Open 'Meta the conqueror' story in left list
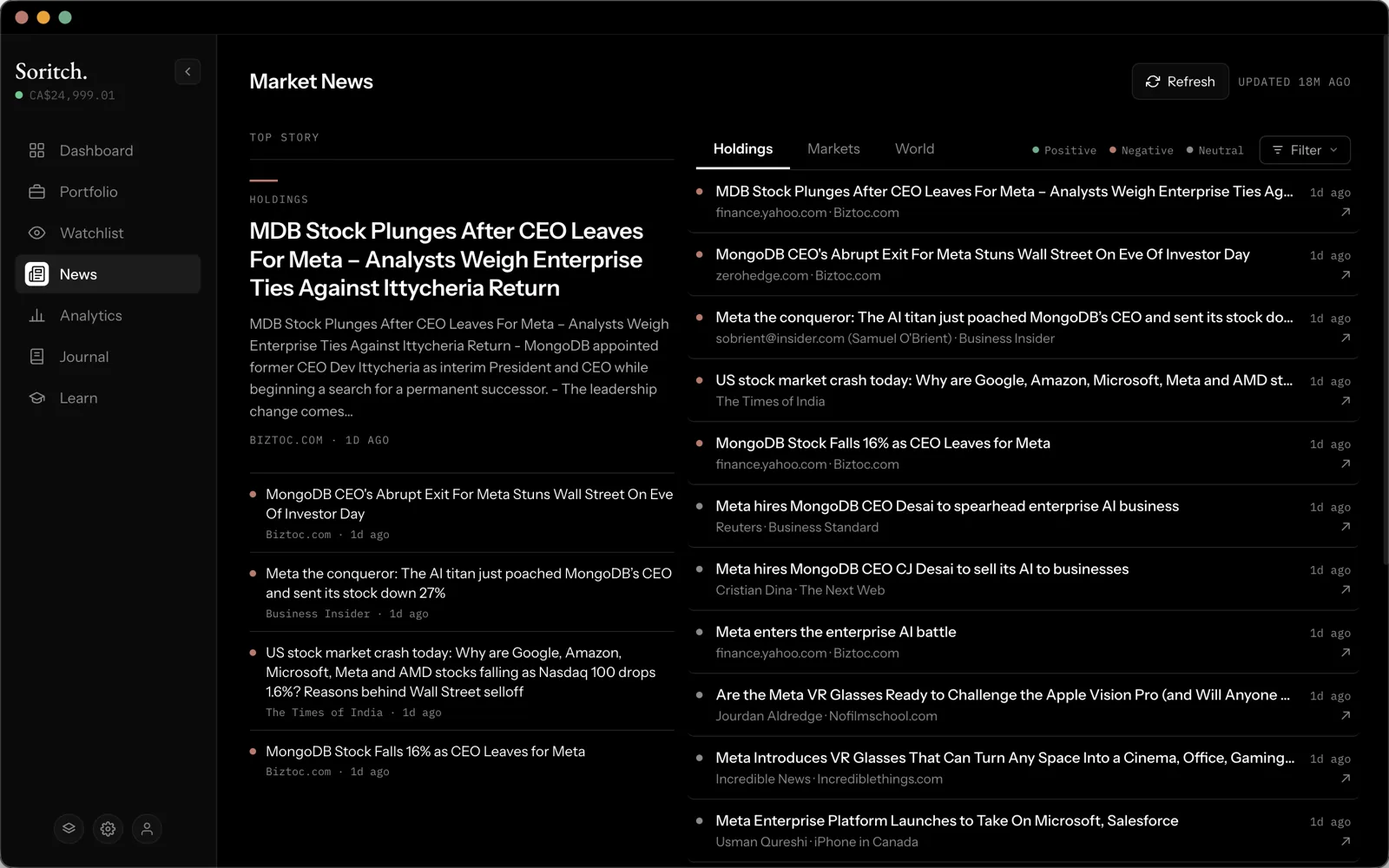Image resolution: width=1389 pixels, height=868 pixels. click(x=469, y=583)
